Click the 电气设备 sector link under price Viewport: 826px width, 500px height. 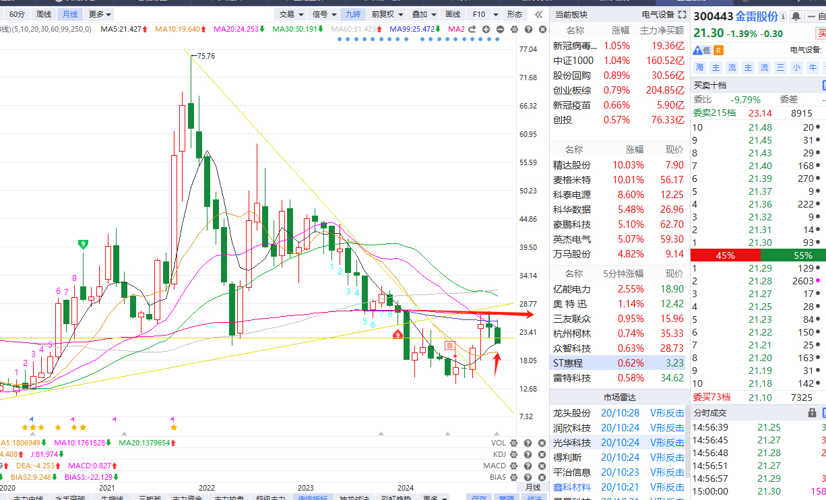[x=805, y=50]
